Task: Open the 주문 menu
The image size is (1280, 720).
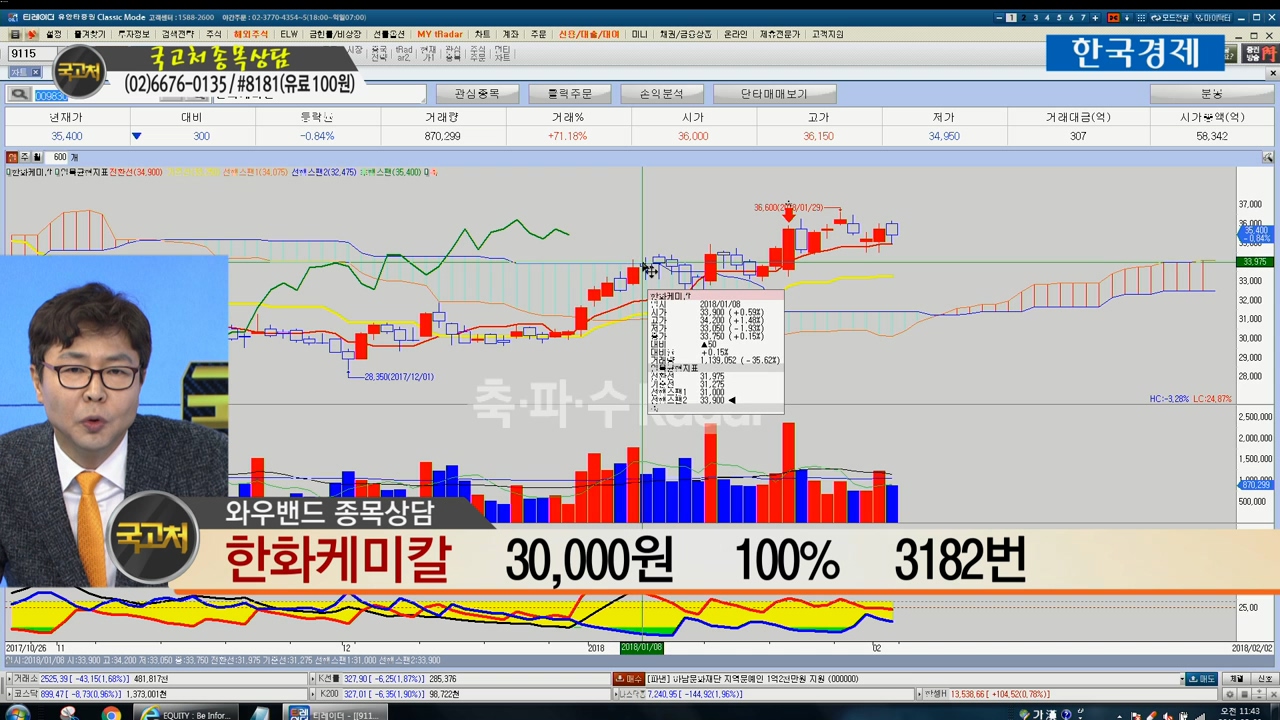Action: click(538, 34)
